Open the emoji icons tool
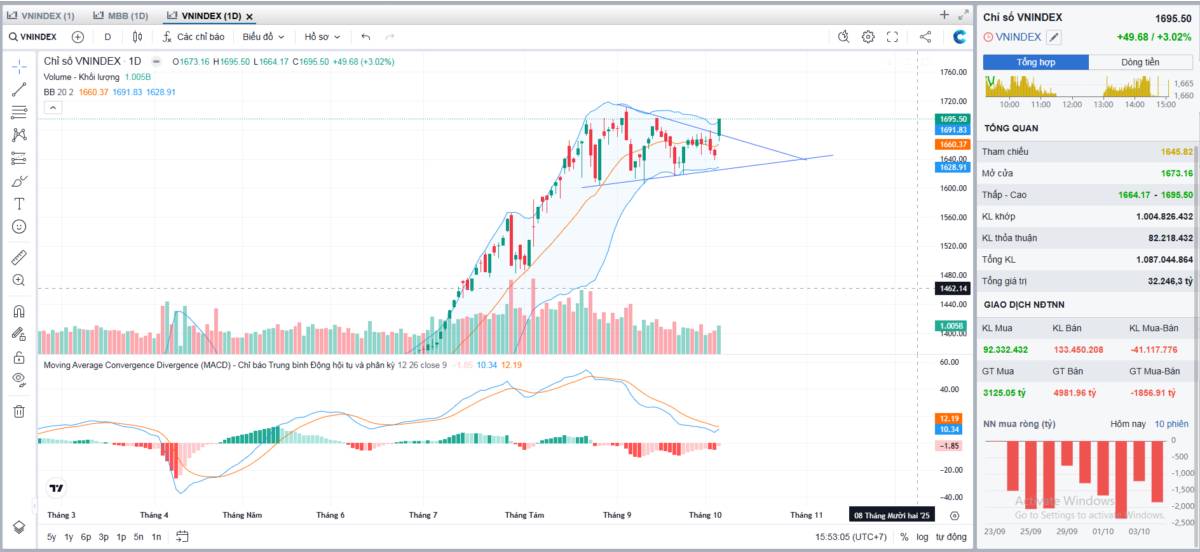The width and height of the screenshot is (1200, 552). 19,227
